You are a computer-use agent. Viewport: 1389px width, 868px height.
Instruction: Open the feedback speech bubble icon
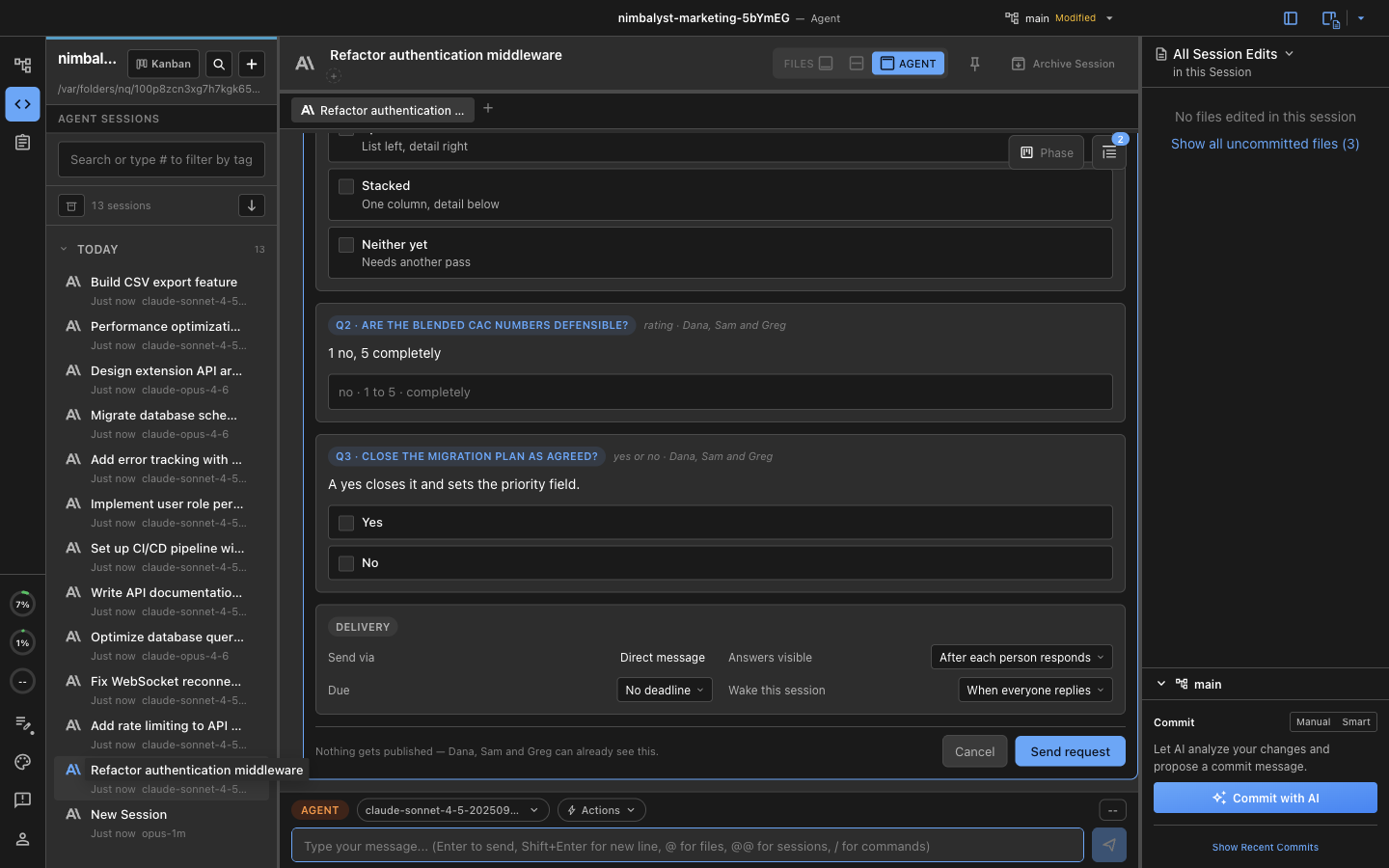[22, 800]
